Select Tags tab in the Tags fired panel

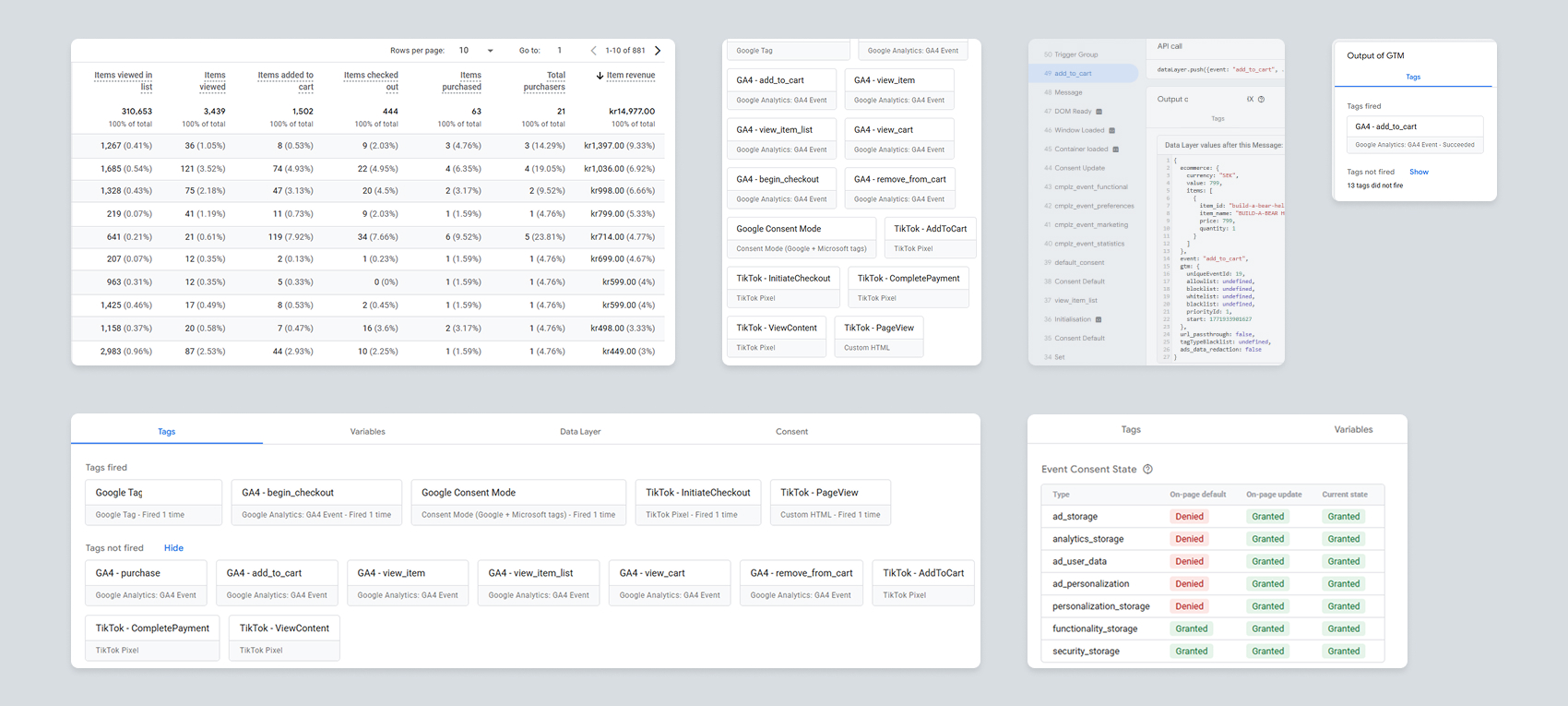167,431
